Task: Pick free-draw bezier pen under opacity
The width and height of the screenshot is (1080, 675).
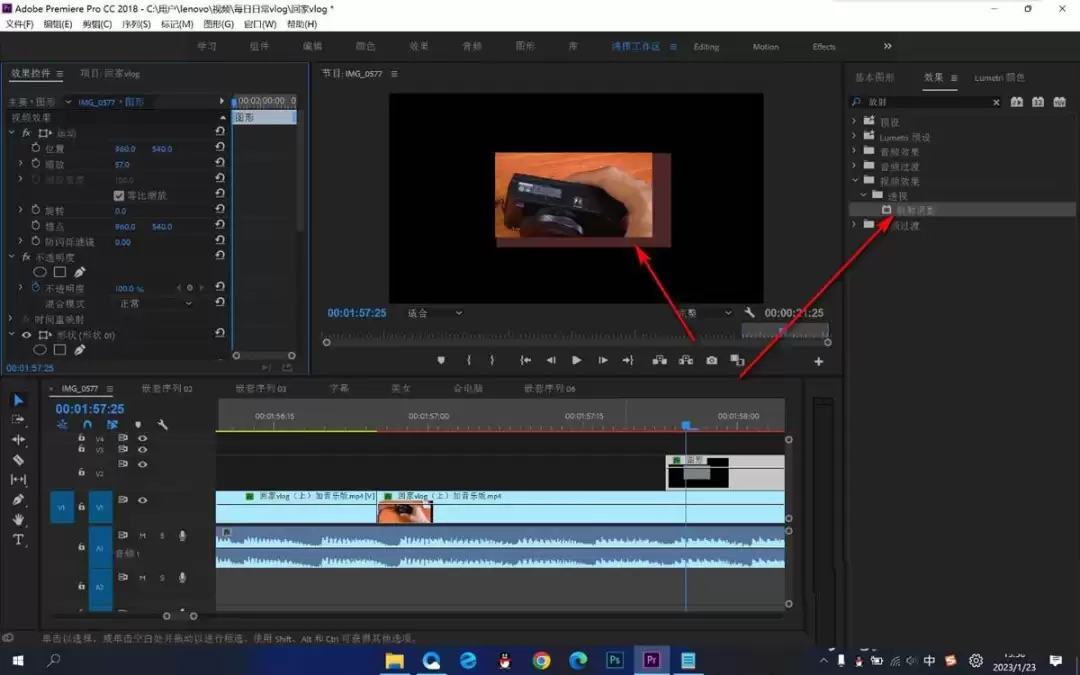Action: (80, 272)
